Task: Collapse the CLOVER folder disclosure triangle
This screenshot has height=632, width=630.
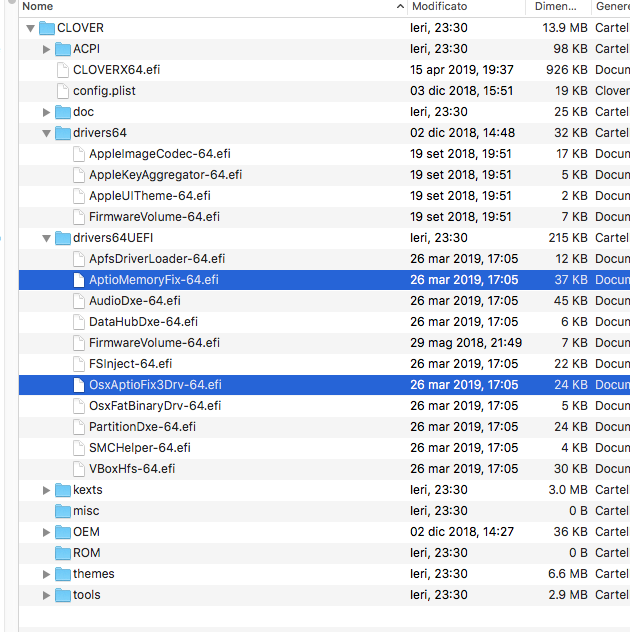Action: (31, 28)
